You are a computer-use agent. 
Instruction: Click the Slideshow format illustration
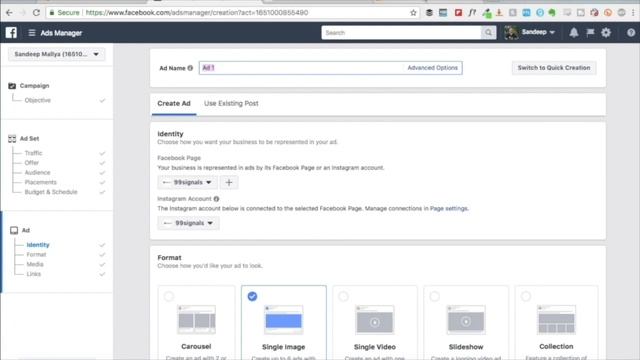pos(466,320)
